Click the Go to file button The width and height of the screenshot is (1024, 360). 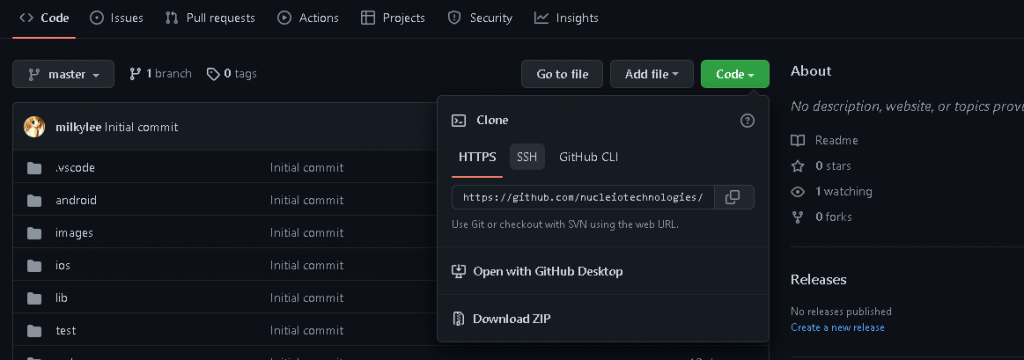(562, 74)
